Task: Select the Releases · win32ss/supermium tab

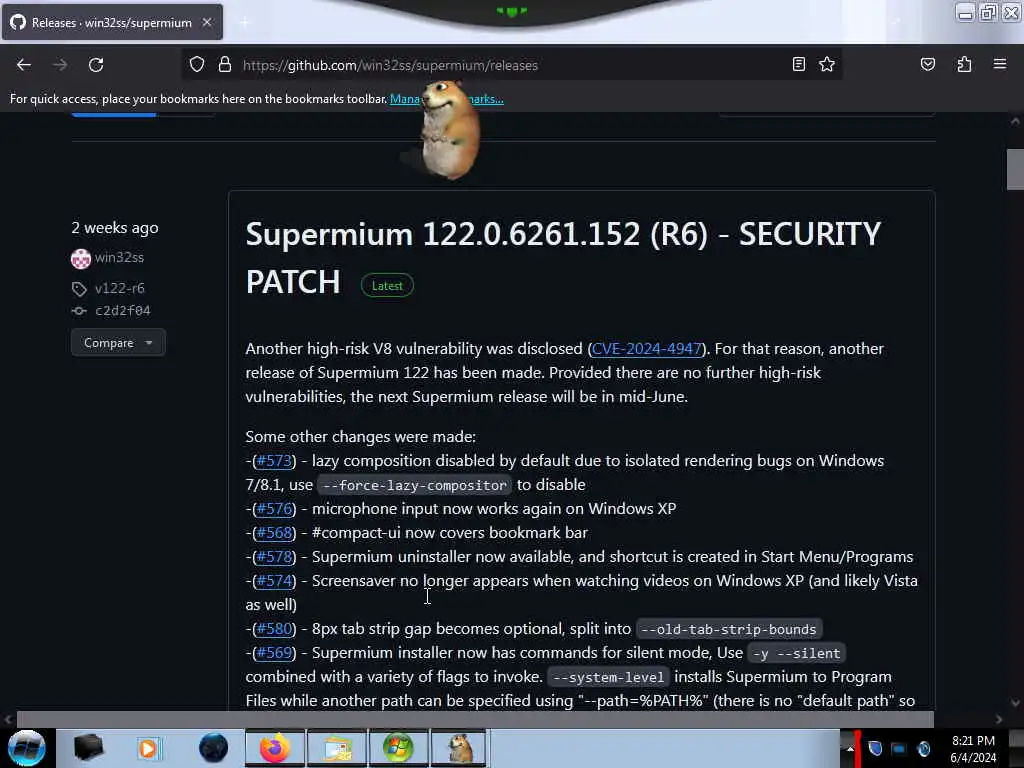Action: coord(112,22)
